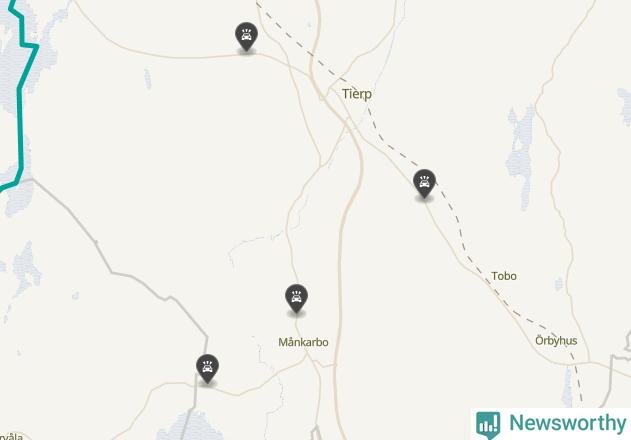Screen dimensions: 631x440
Task: Select the small pond east of Tobo
Action: (559, 284)
